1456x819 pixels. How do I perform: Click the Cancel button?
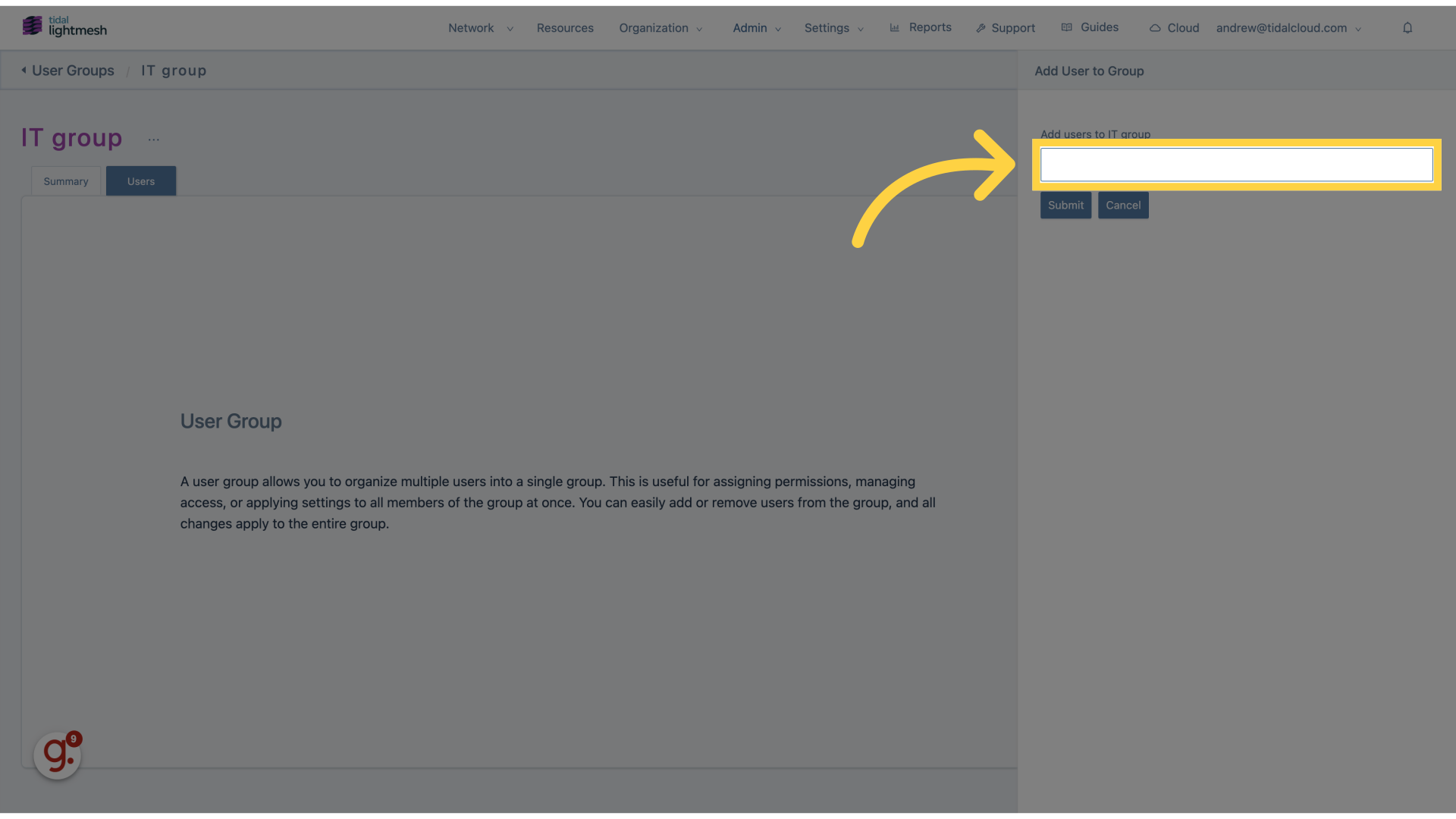tap(1123, 205)
